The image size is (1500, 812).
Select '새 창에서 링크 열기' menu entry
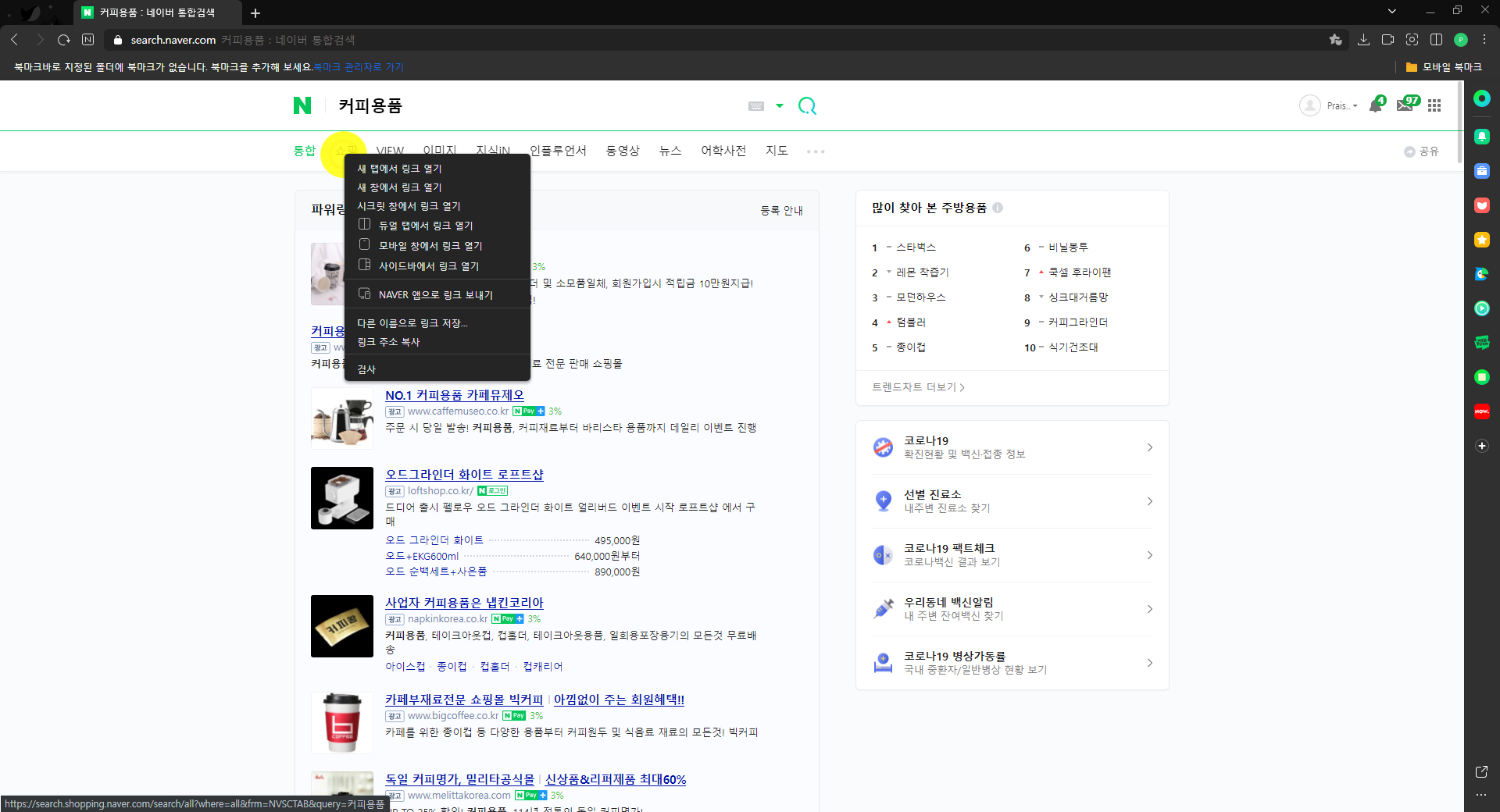[437, 187]
